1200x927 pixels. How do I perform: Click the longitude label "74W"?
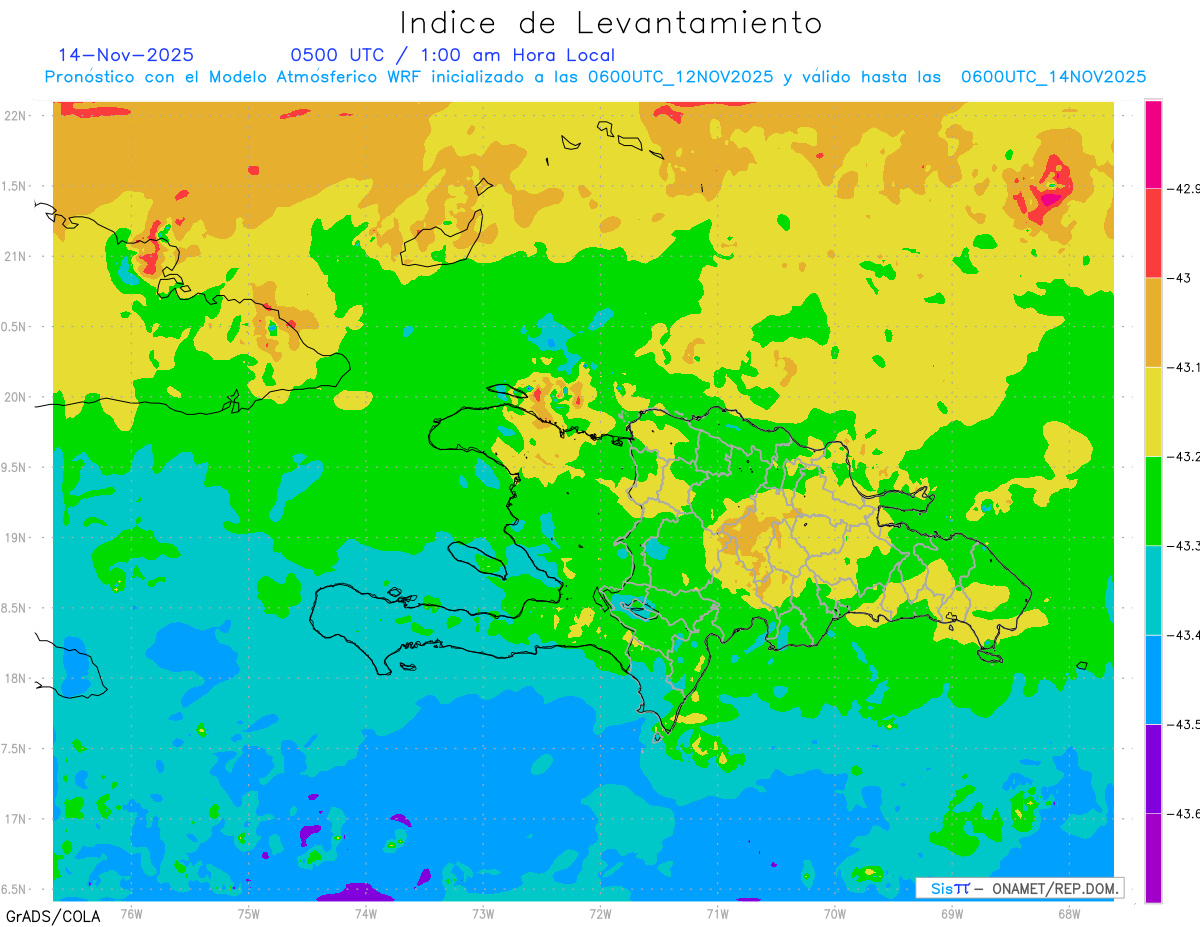[366, 913]
